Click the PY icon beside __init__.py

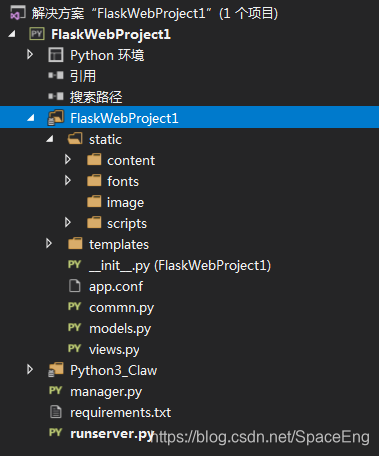click(74, 264)
